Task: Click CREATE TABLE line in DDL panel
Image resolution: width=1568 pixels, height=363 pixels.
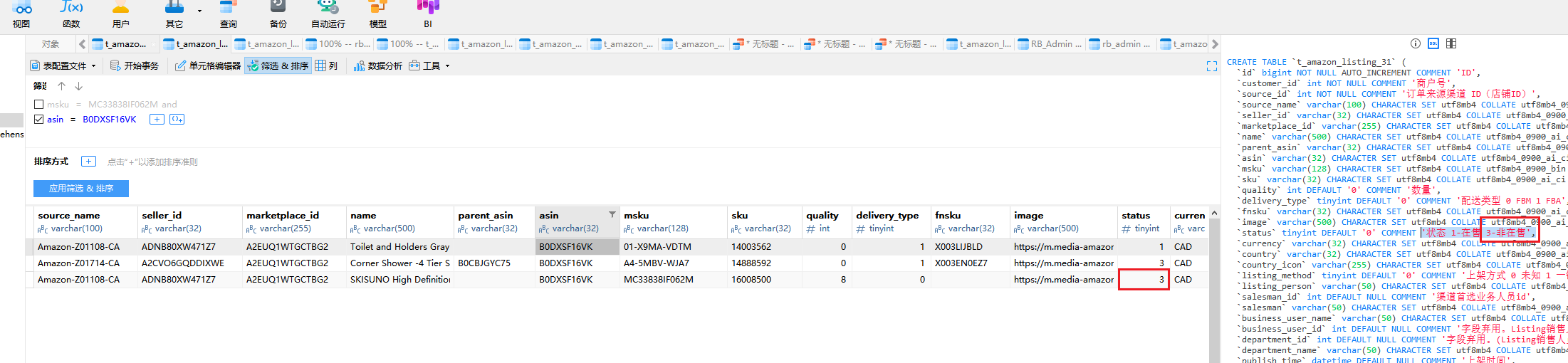Action: 1316,62
